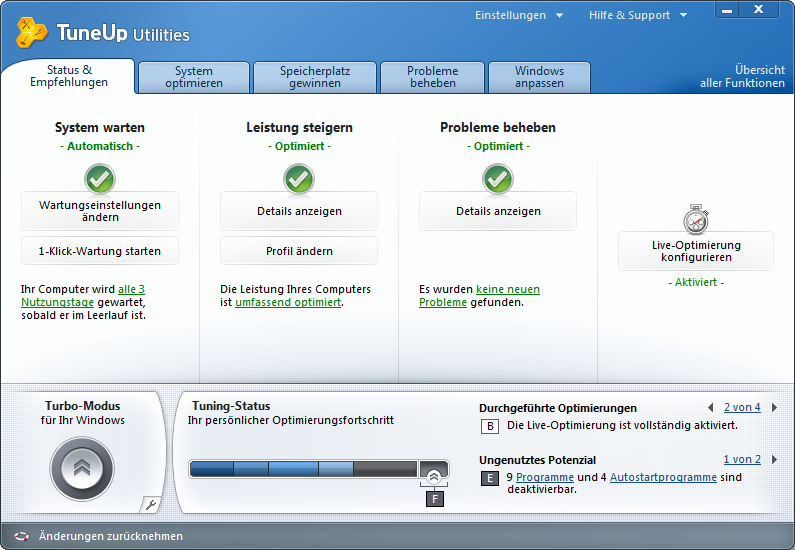This screenshot has width=795, height=550.
Task: Click the lifebuoy icon beside Änderungen zurücknehmen
Action: 21,536
